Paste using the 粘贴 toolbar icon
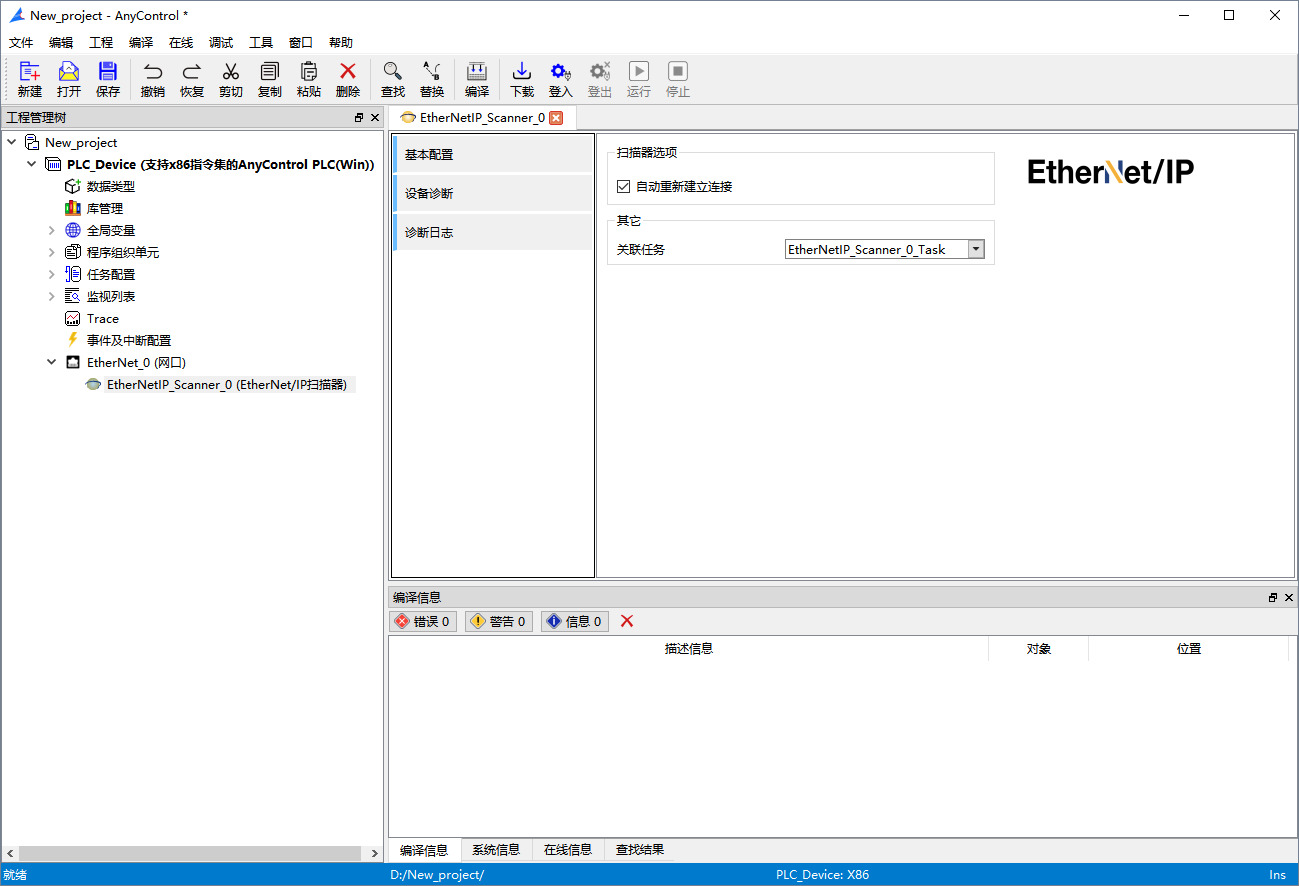Image resolution: width=1299 pixels, height=886 pixels. (309, 79)
